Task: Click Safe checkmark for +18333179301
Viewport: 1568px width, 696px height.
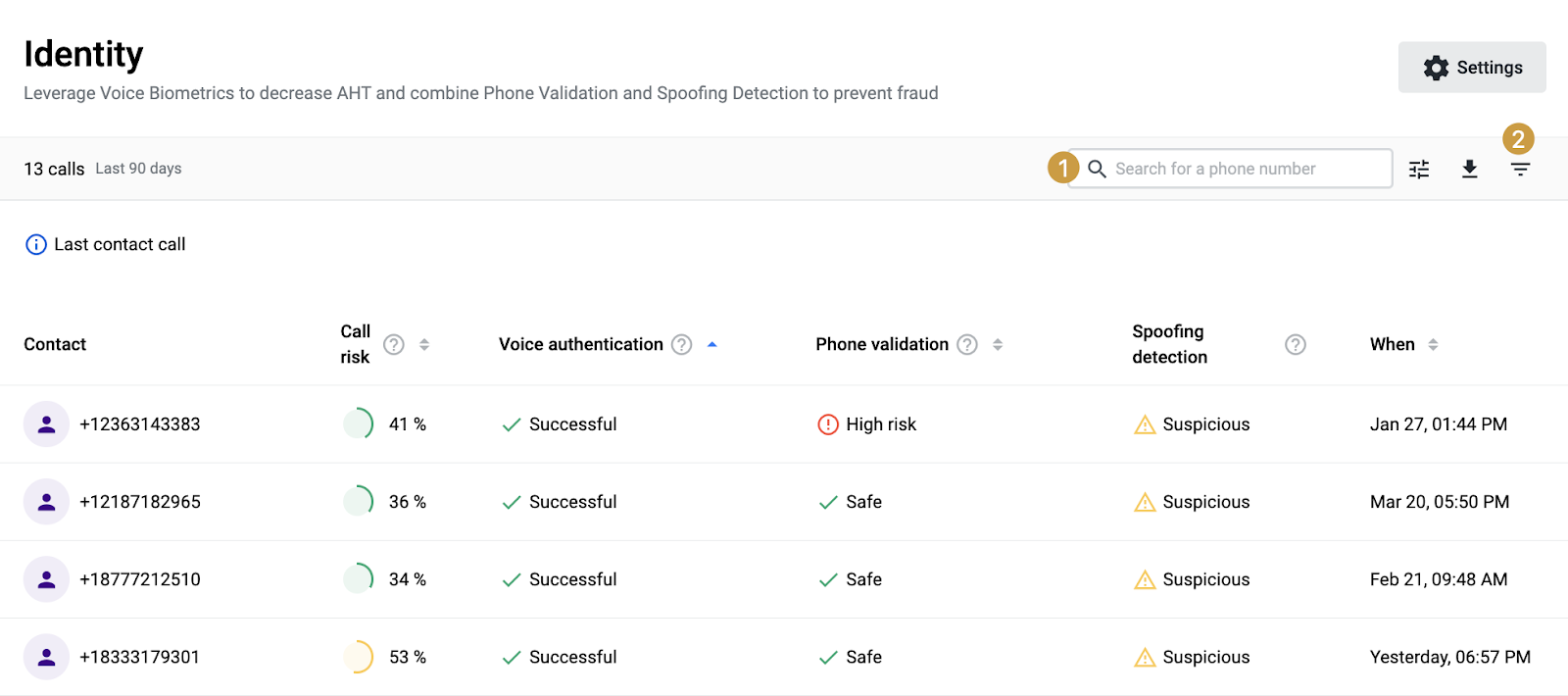Action: (x=828, y=657)
